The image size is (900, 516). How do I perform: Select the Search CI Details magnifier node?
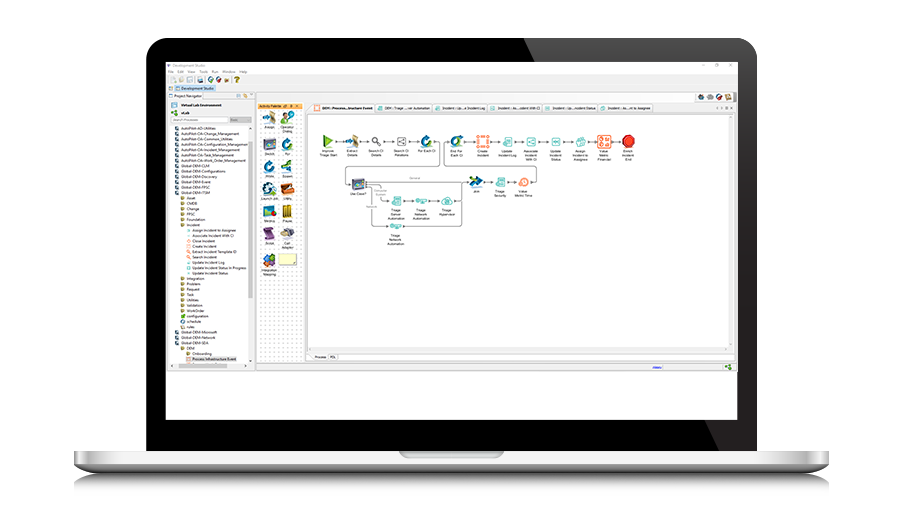[x=377, y=141]
